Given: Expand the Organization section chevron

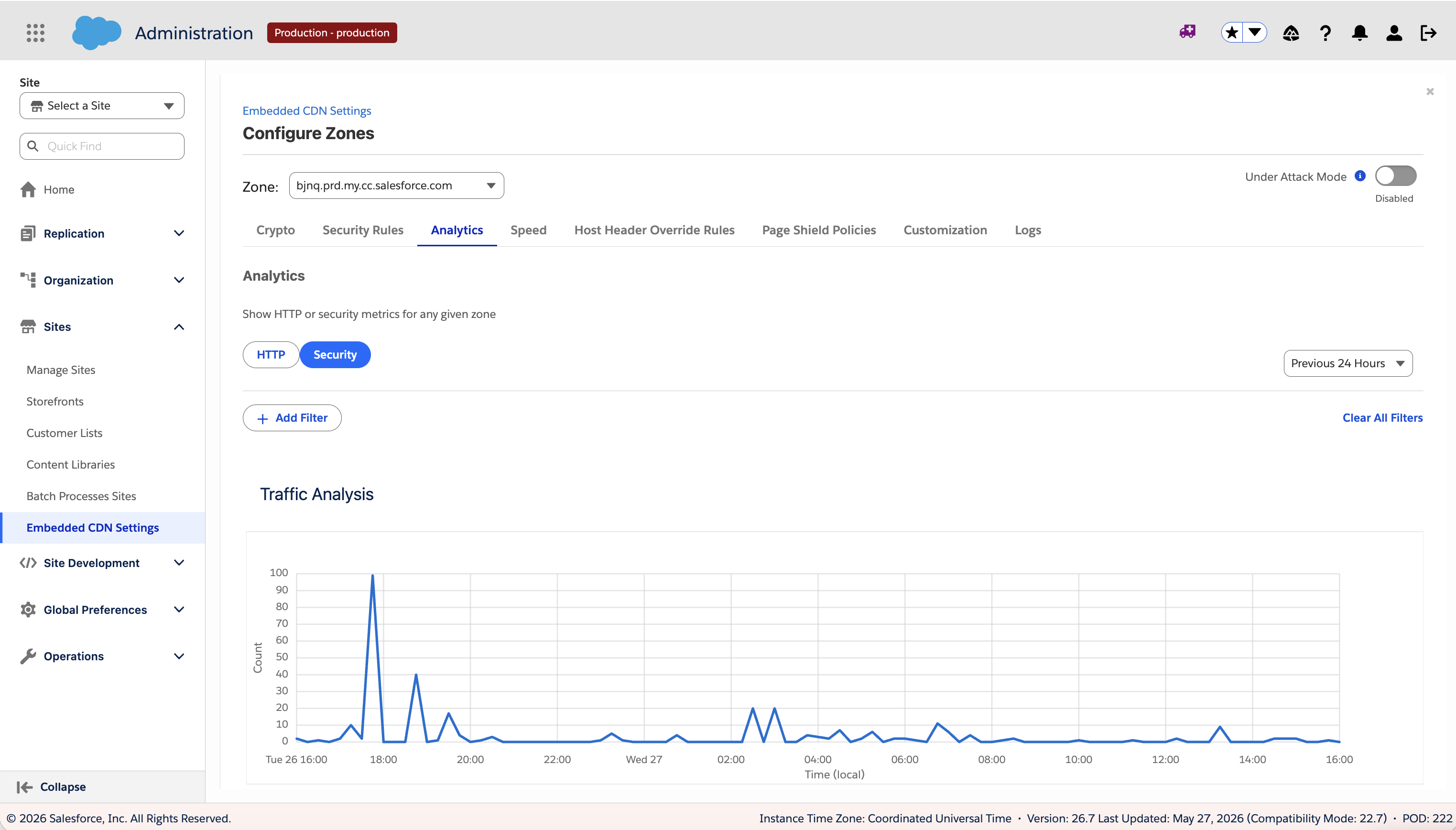Looking at the screenshot, I should (x=179, y=280).
